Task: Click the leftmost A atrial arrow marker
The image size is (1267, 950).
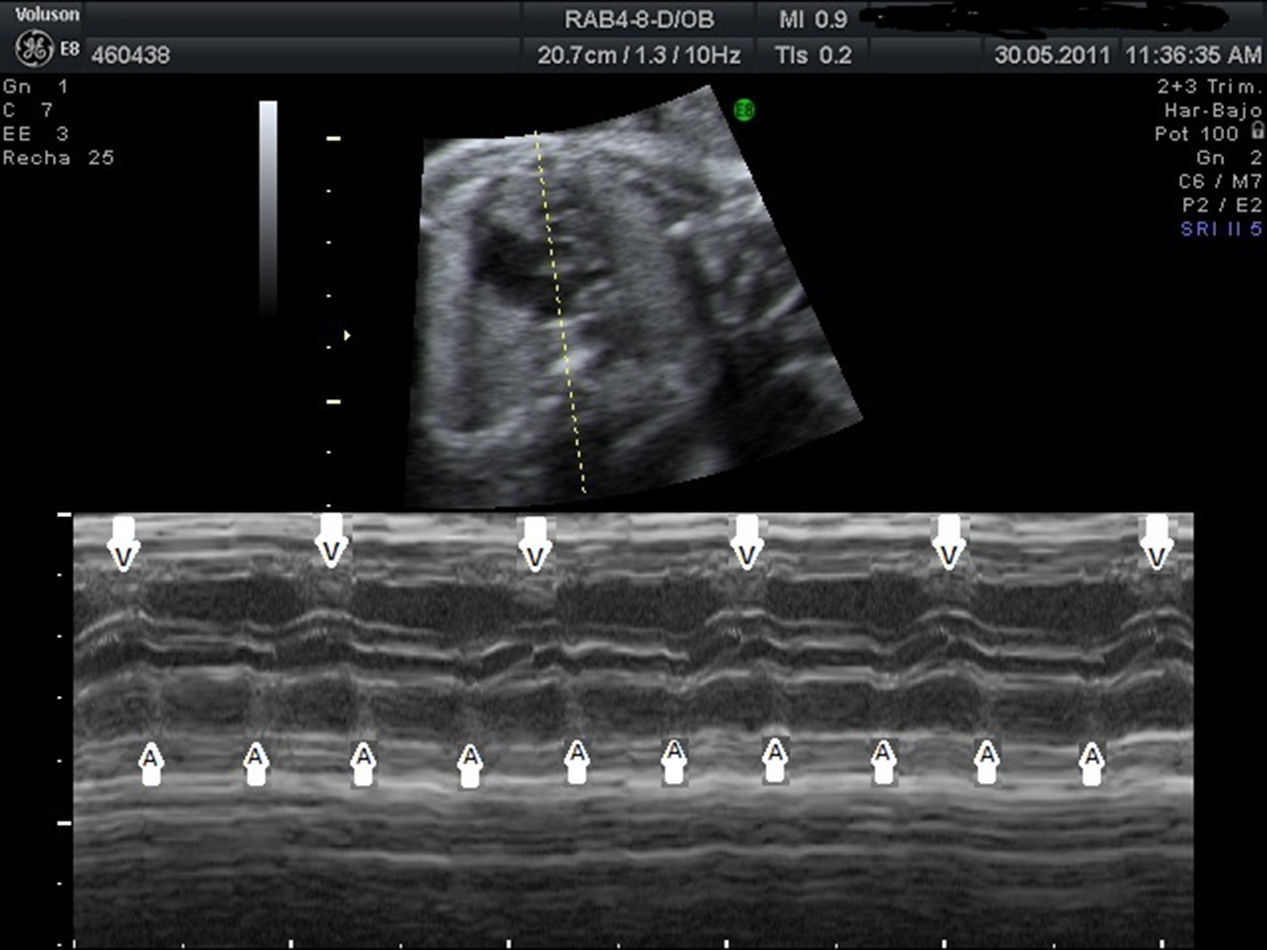Action: 150,764
